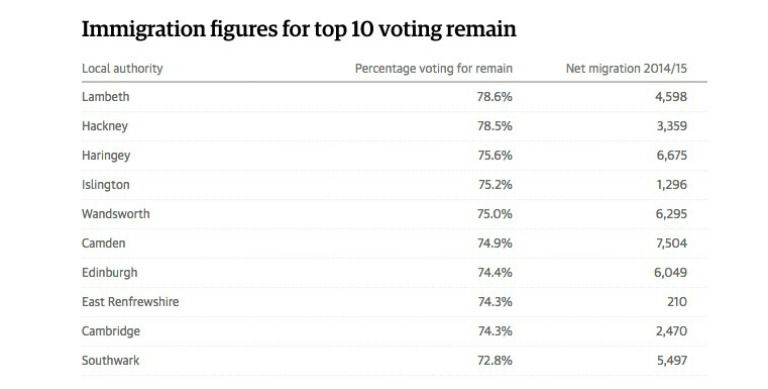The width and height of the screenshot is (768, 389).
Task: Click the Hackney local authority cell
Action: pos(105,126)
